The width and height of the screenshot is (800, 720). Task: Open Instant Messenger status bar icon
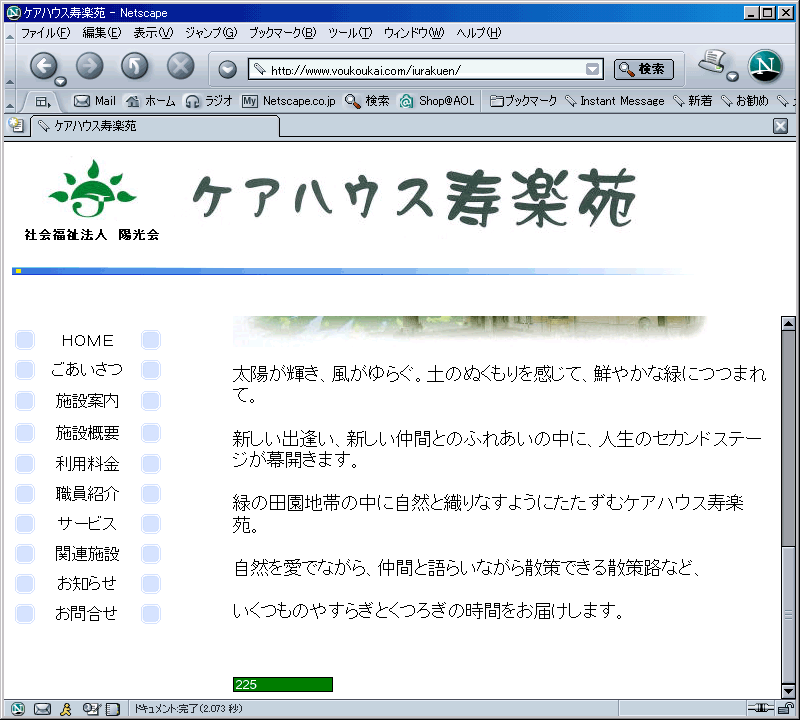click(66, 708)
